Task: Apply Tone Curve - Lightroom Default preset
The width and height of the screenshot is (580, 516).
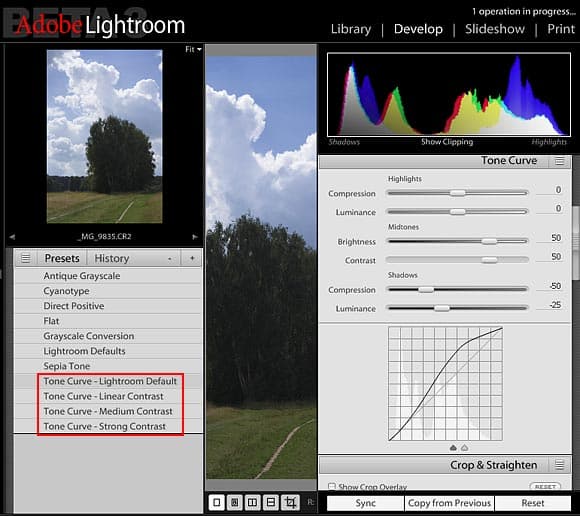Action: tap(108, 381)
